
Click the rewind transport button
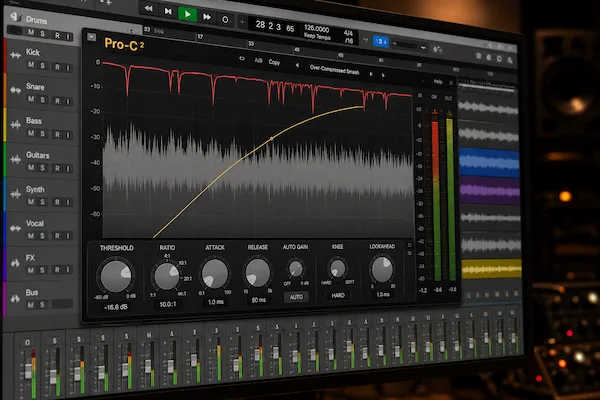click(x=148, y=8)
